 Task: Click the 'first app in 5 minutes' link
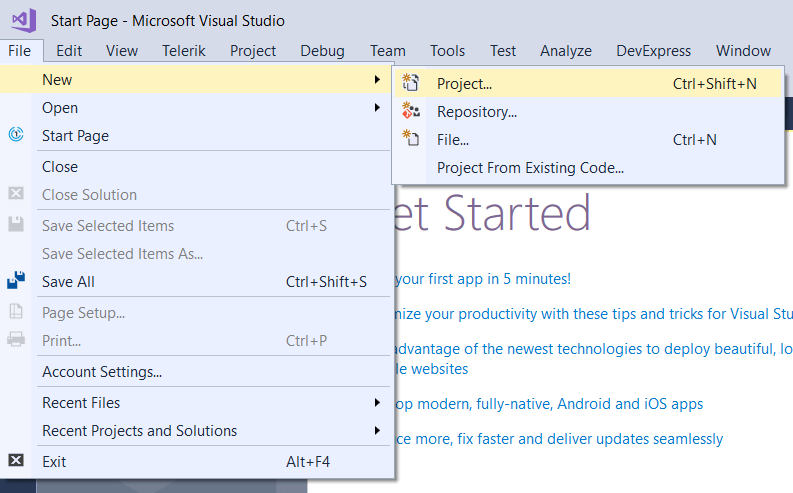point(485,279)
